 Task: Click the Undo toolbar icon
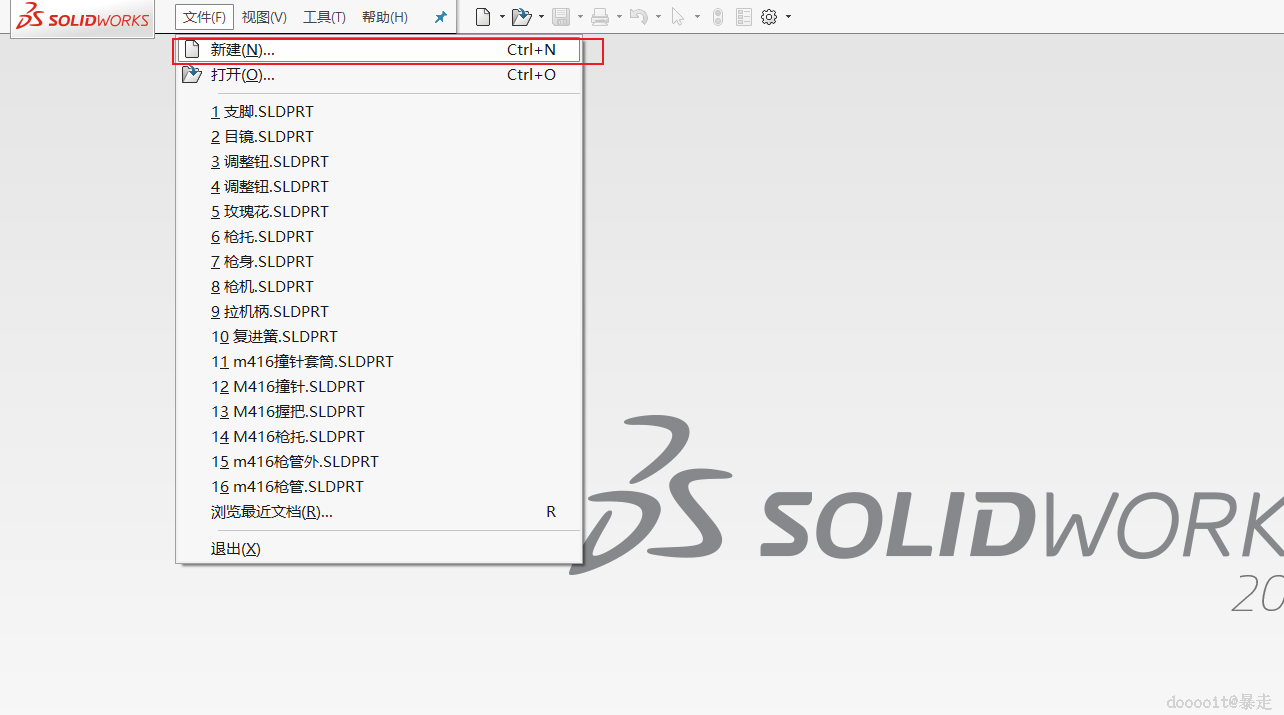(x=639, y=17)
